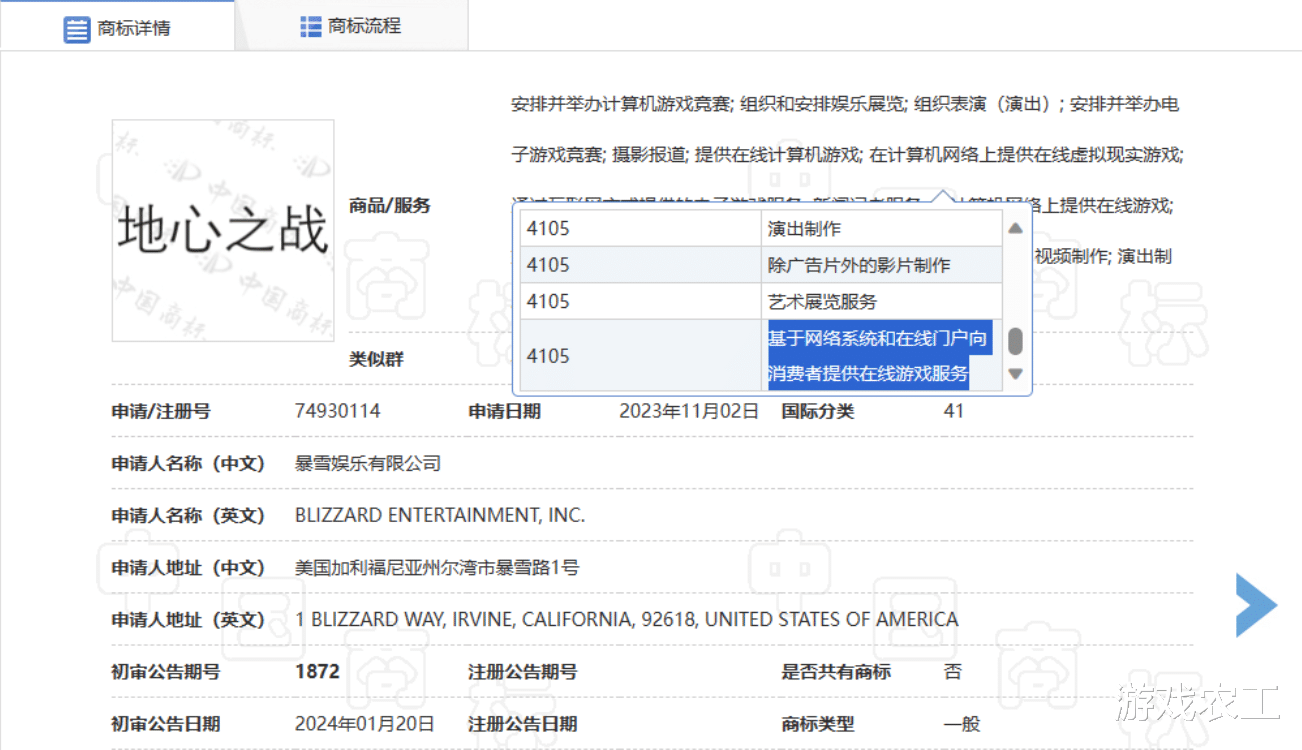The image size is (1302, 750).
Task: Click application date 2023年11月02日
Action: click(x=689, y=411)
